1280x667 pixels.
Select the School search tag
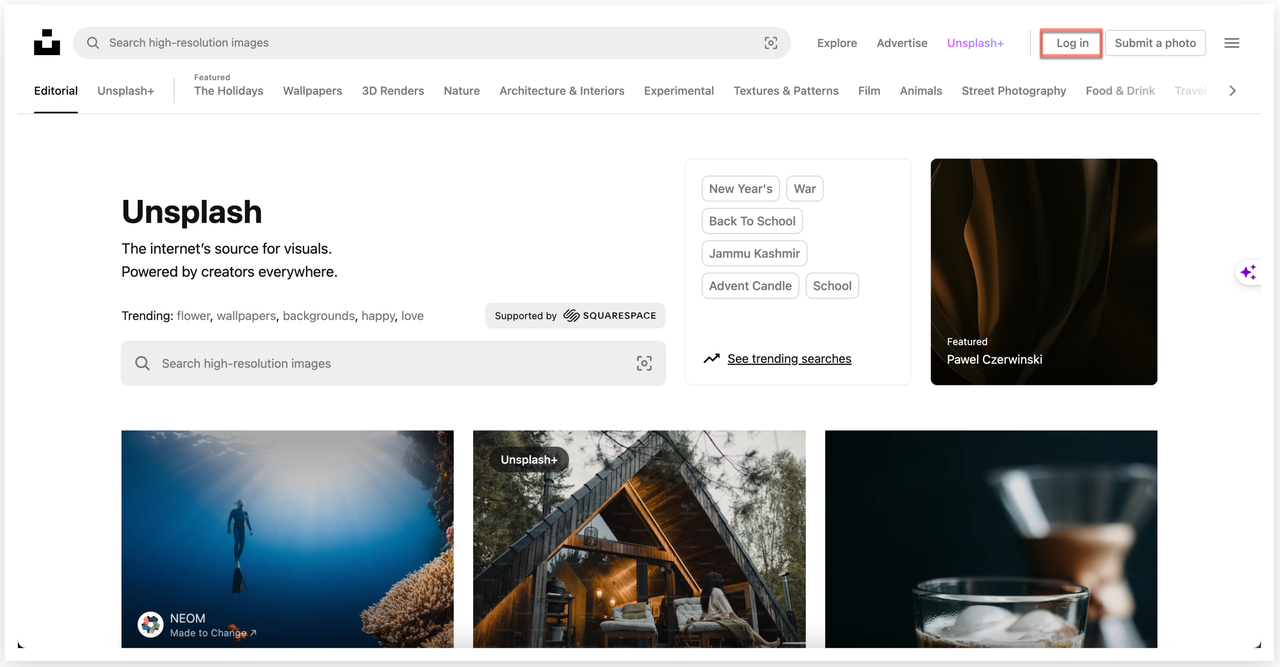coord(832,286)
